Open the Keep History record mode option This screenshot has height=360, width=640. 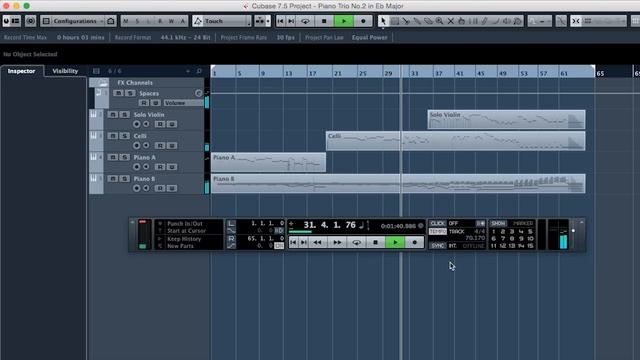pyautogui.click(x=184, y=239)
